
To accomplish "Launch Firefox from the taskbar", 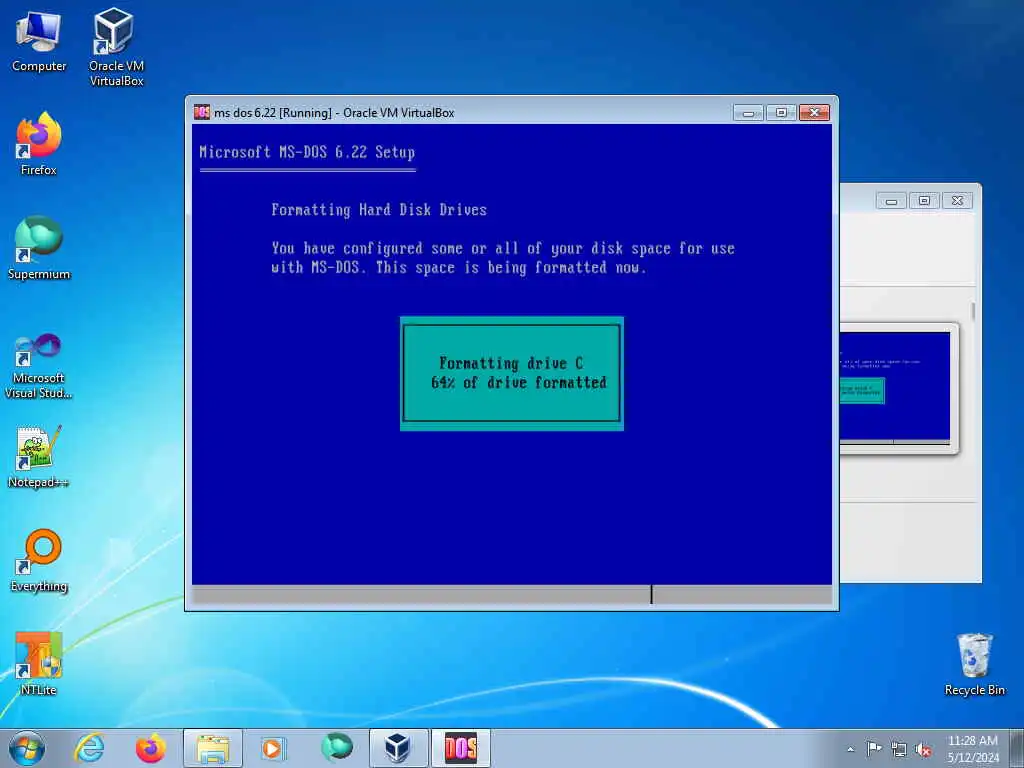I will point(151,748).
